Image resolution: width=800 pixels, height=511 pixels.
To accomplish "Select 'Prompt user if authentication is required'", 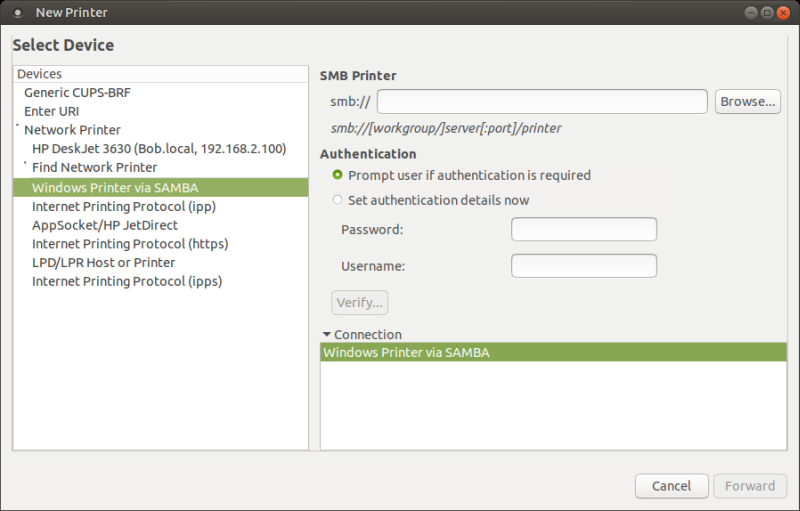I will coord(338,175).
